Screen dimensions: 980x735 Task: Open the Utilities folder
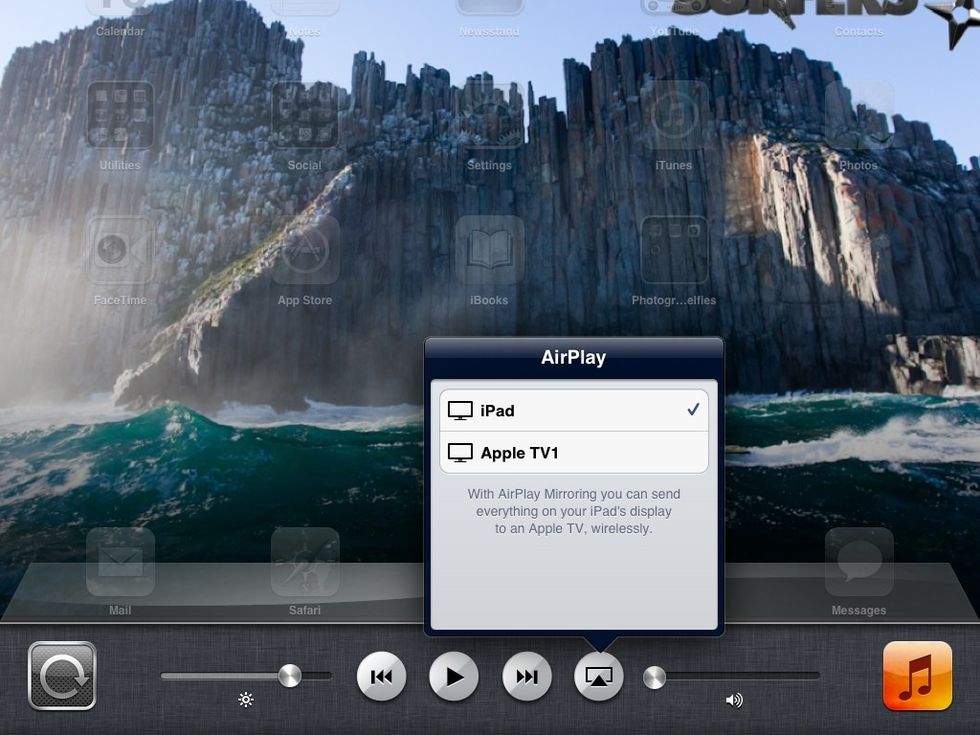pyautogui.click(x=120, y=115)
